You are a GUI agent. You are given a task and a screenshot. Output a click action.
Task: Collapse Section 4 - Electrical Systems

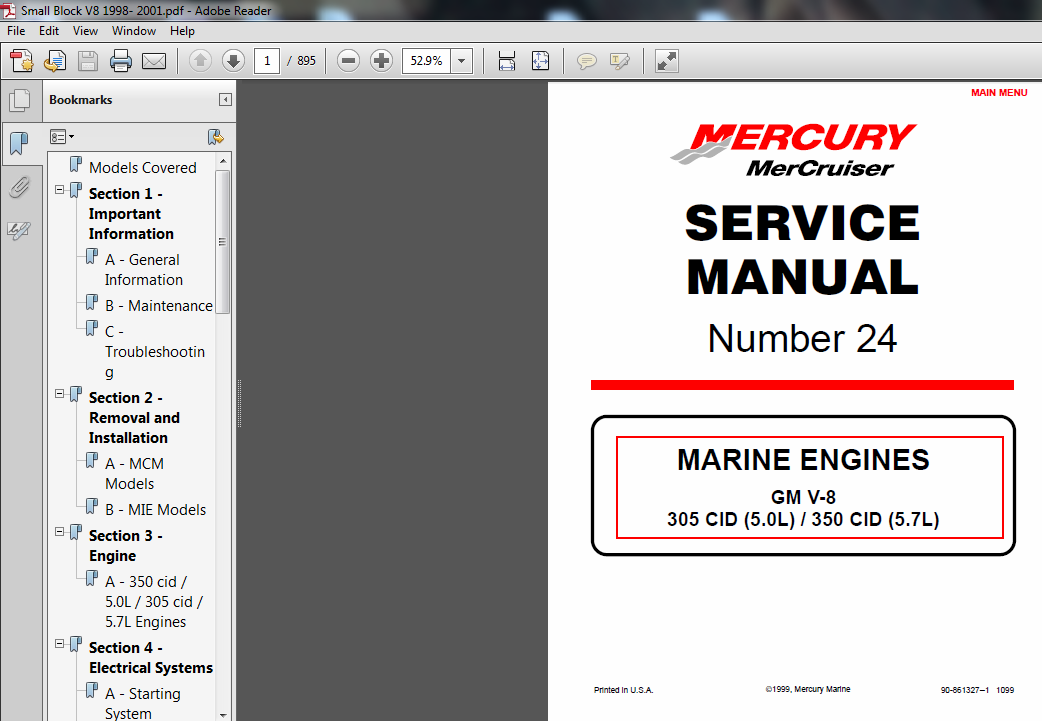point(59,644)
